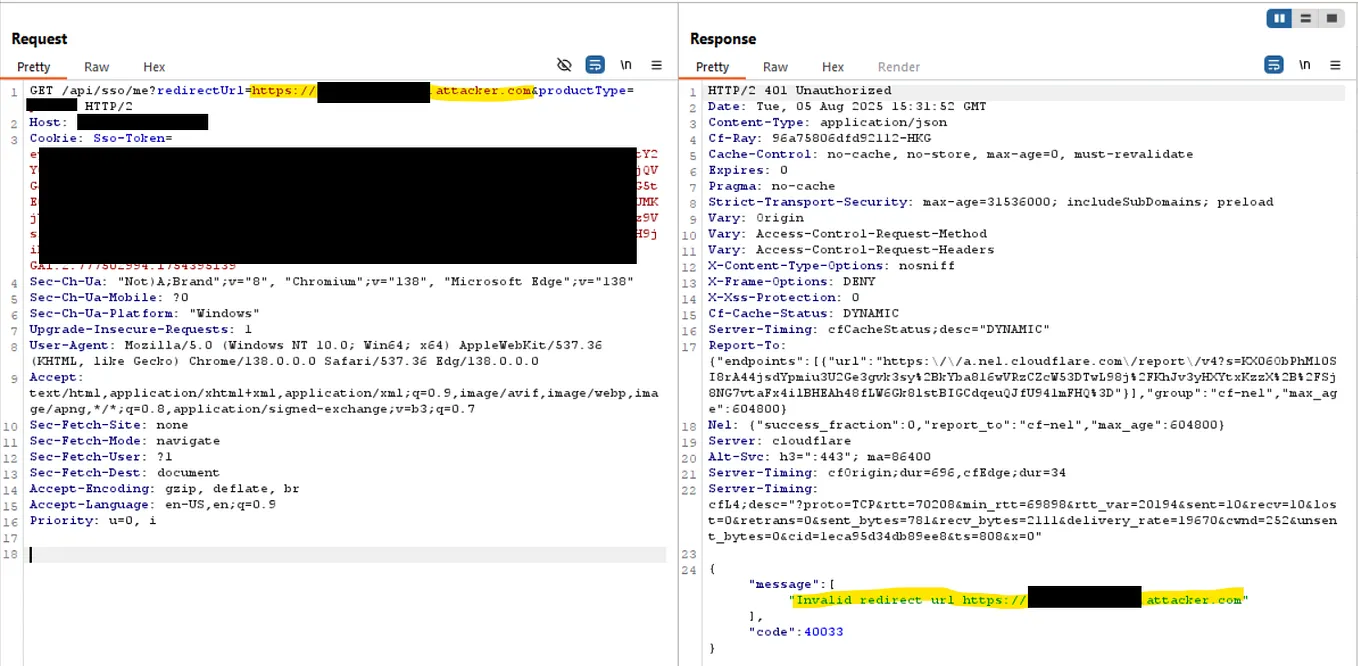Screen dimensions: 1358x666
Task: Select the stacked rows layout icon
Action: [1306, 18]
